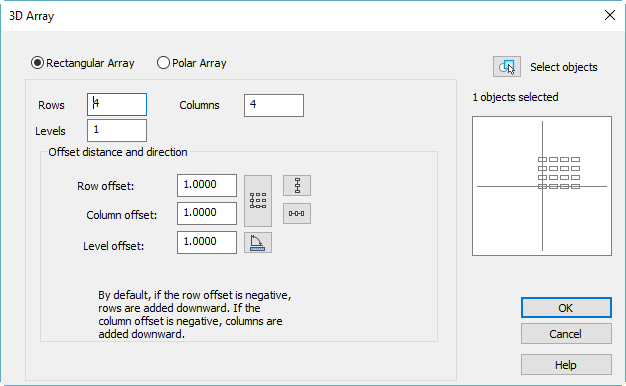This screenshot has width=626, height=386.
Task: Click the 'Select objects' label
Action: [564, 67]
